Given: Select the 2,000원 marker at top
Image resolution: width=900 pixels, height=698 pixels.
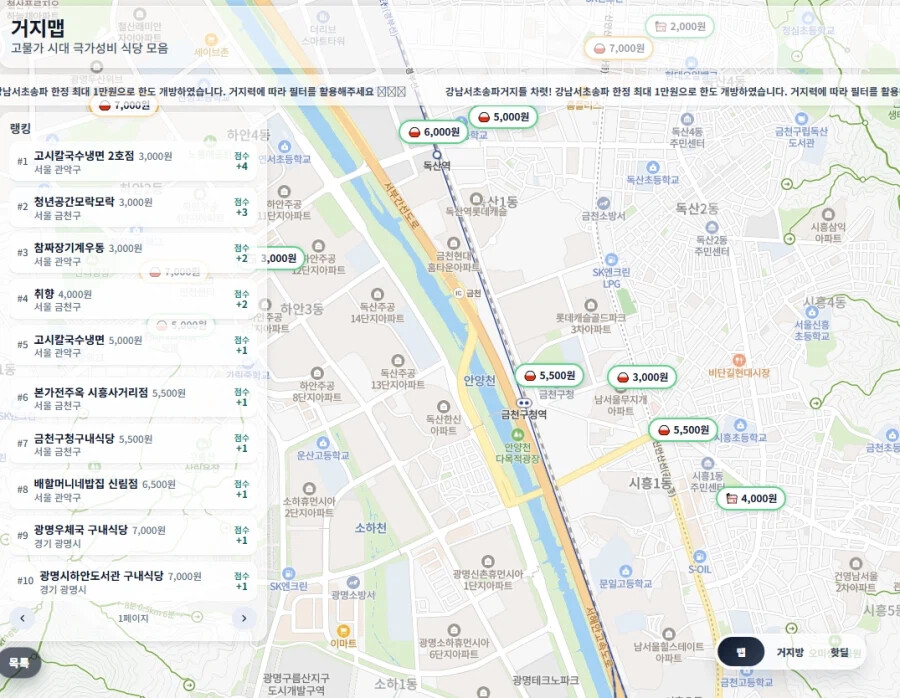Looking at the screenshot, I should [679, 26].
